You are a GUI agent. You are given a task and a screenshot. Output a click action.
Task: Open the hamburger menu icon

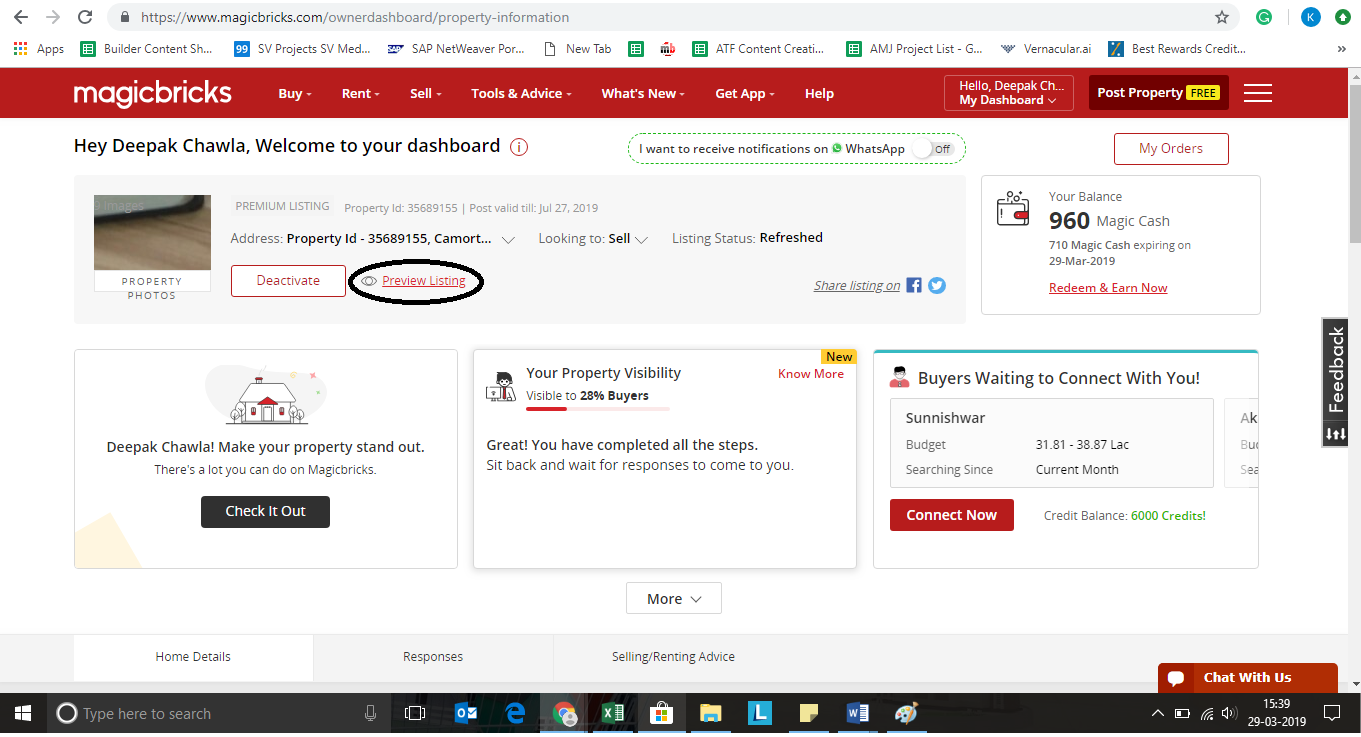[x=1257, y=93]
